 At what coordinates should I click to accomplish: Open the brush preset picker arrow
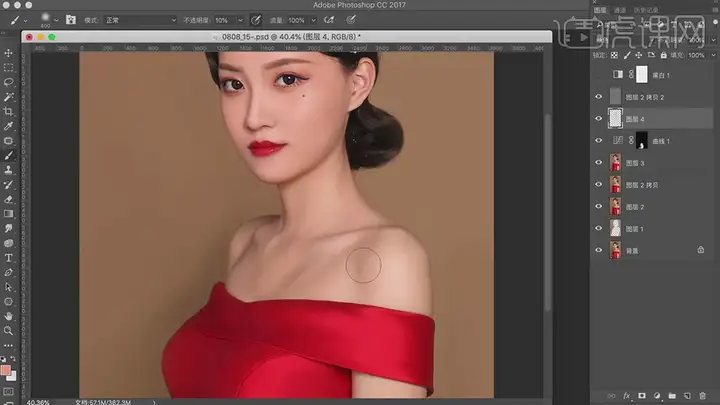56,20
